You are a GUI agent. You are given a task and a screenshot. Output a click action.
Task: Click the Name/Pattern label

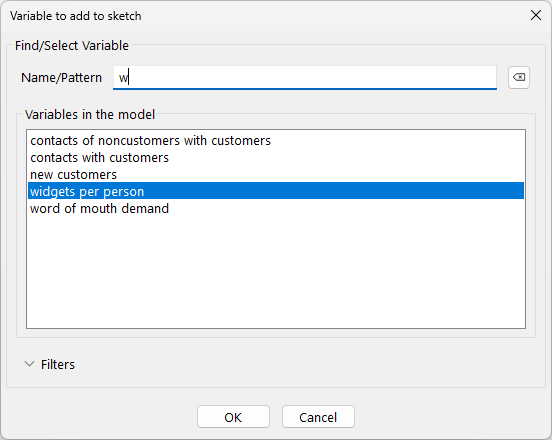point(61,77)
